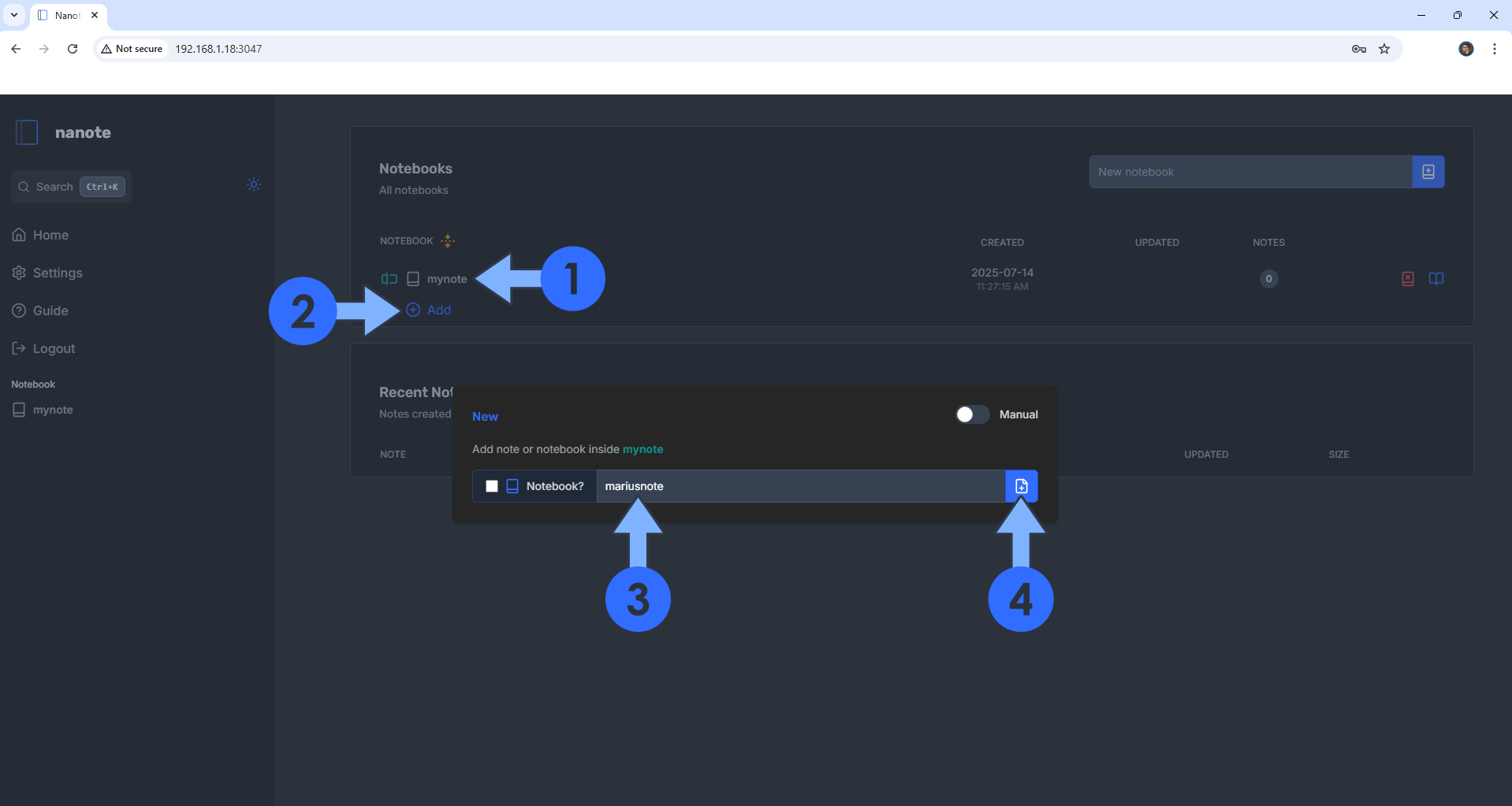
Task: Click the UPDATED column header in Notebooks
Action: click(1156, 243)
